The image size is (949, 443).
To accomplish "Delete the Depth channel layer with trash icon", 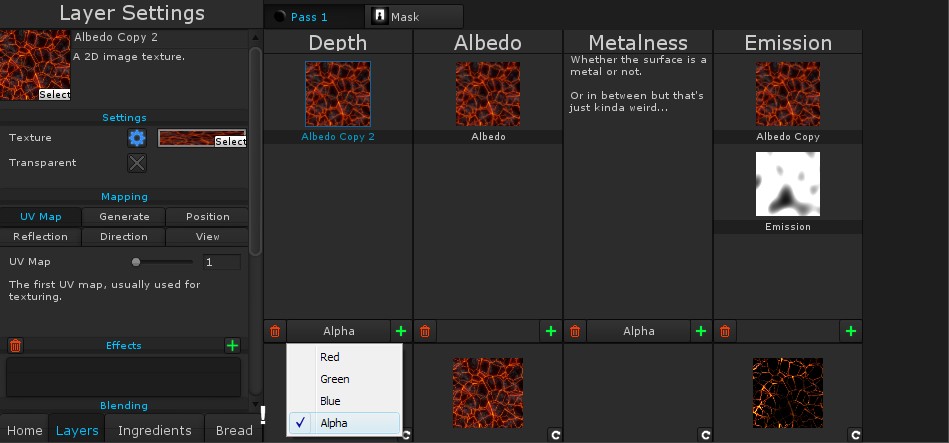I will [x=275, y=331].
